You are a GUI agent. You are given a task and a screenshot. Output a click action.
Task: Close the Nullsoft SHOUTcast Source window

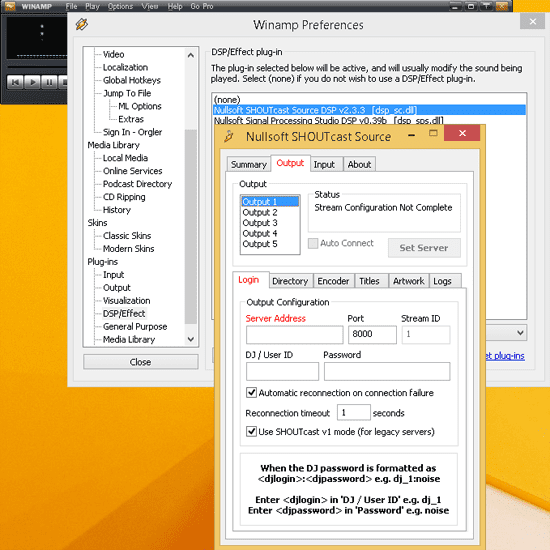(462, 133)
